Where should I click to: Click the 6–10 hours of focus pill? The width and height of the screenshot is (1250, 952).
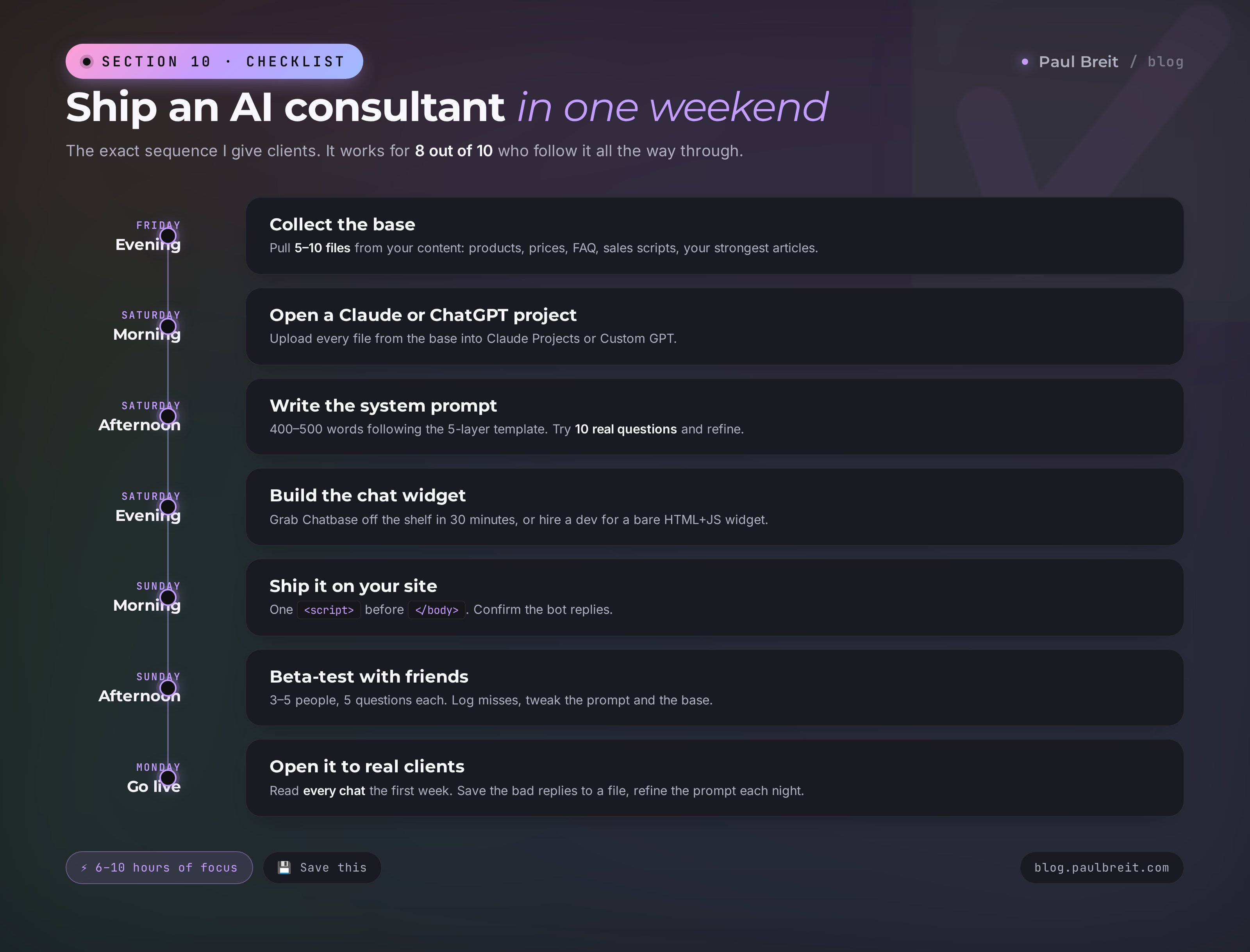[159, 868]
